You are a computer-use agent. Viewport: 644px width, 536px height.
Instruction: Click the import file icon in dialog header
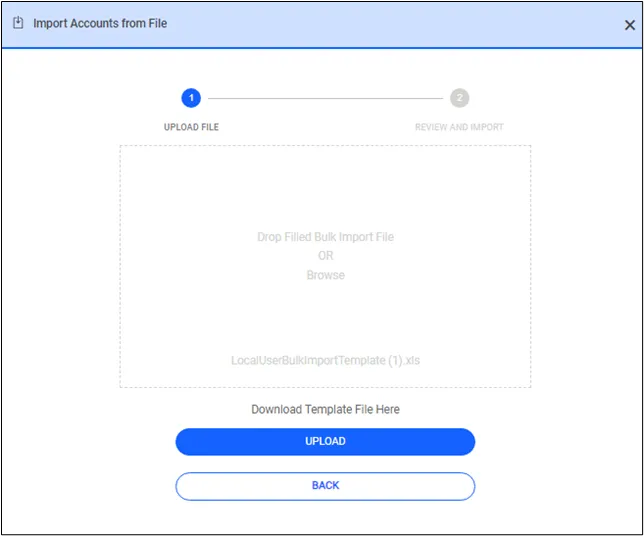click(18, 23)
